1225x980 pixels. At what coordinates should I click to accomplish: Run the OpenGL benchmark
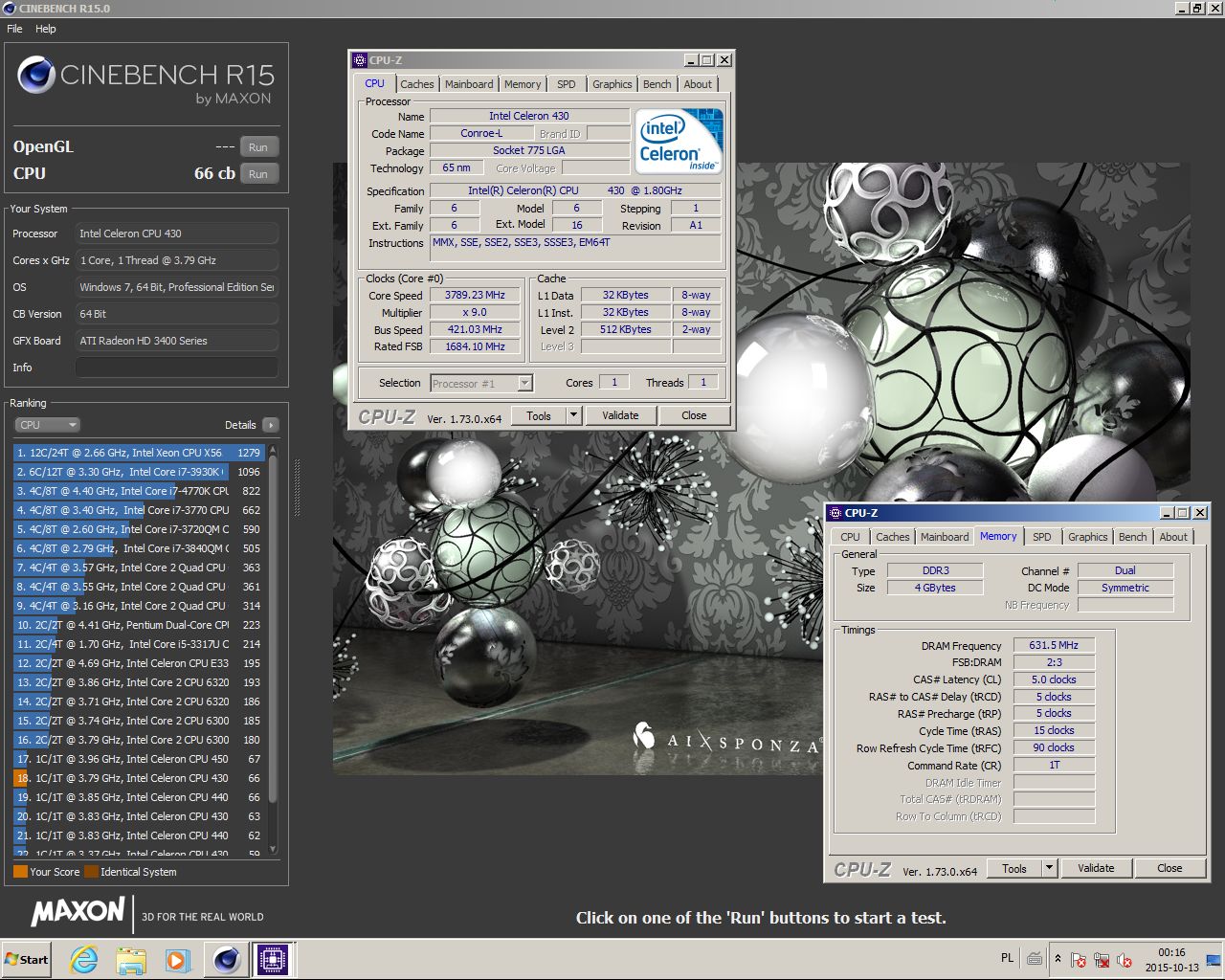(x=258, y=147)
